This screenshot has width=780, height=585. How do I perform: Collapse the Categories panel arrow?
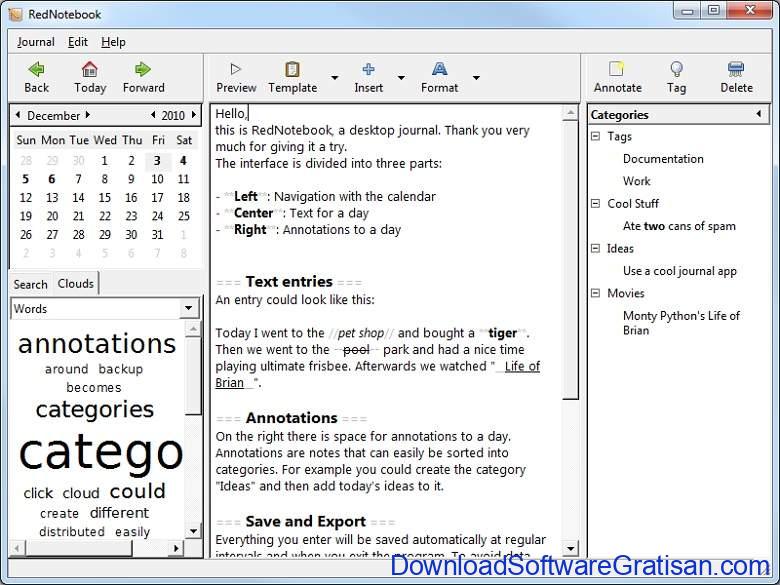pyautogui.click(x=759, y=114)
